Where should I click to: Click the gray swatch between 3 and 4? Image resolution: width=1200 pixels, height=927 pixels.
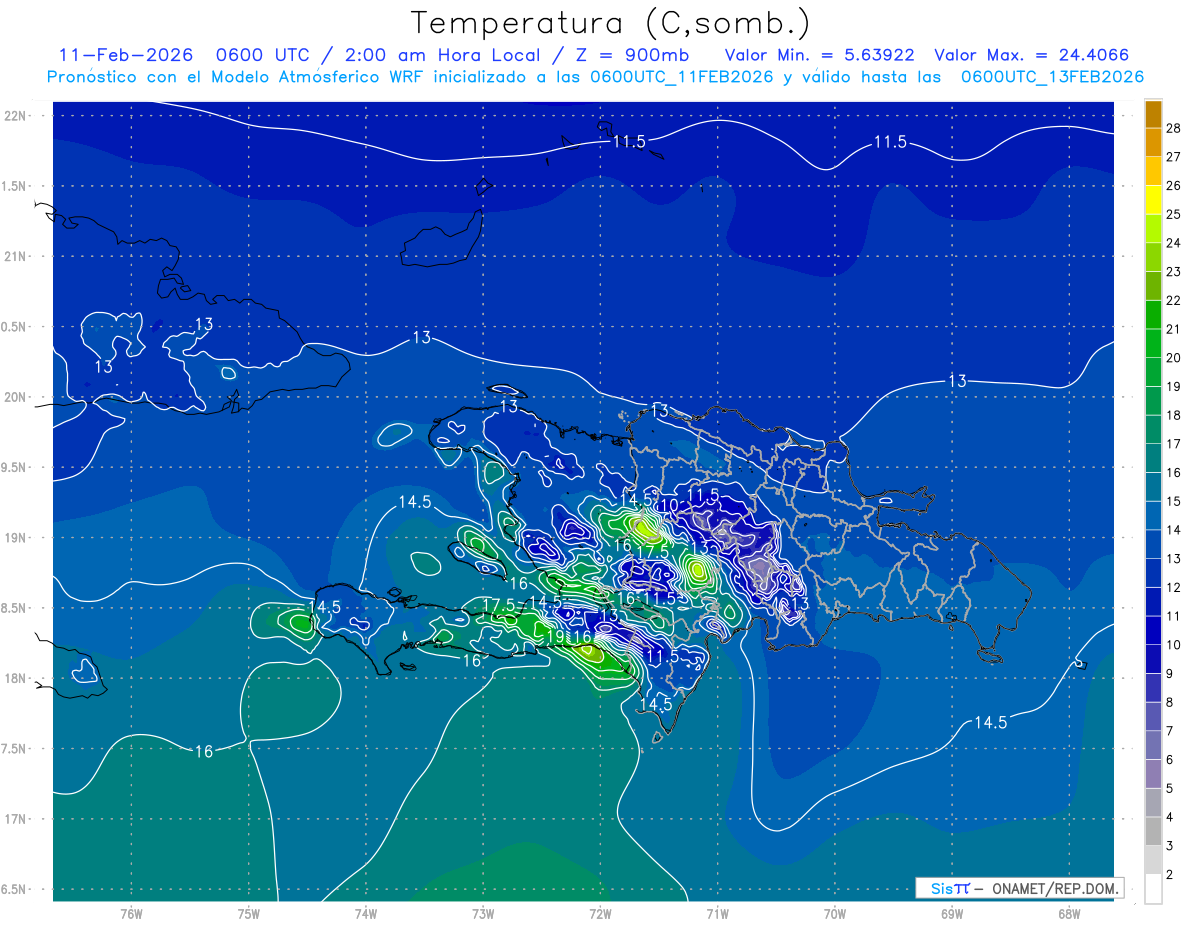[x=1153, y=832]
